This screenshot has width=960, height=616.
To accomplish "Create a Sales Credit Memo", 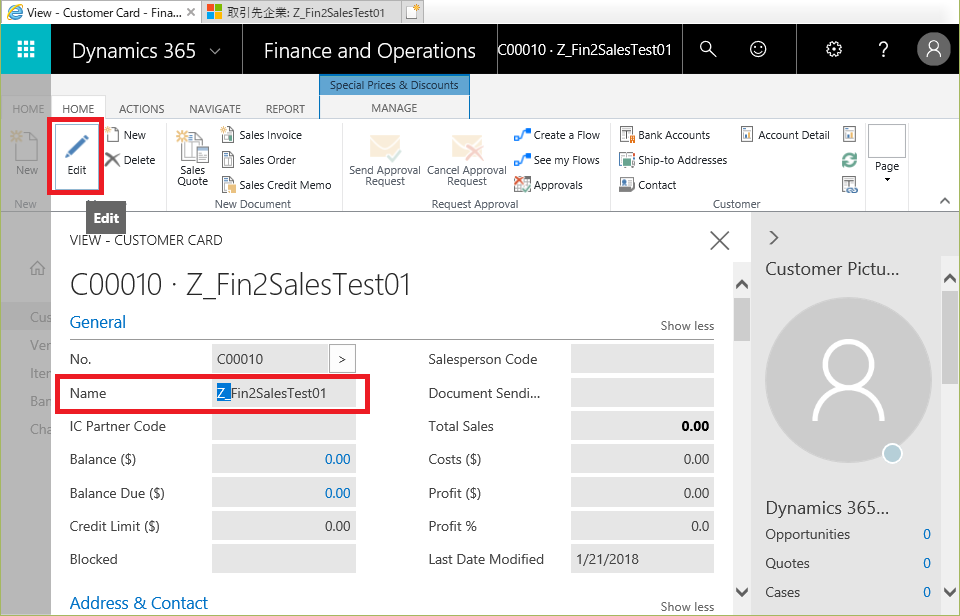I will coord(276,185).
